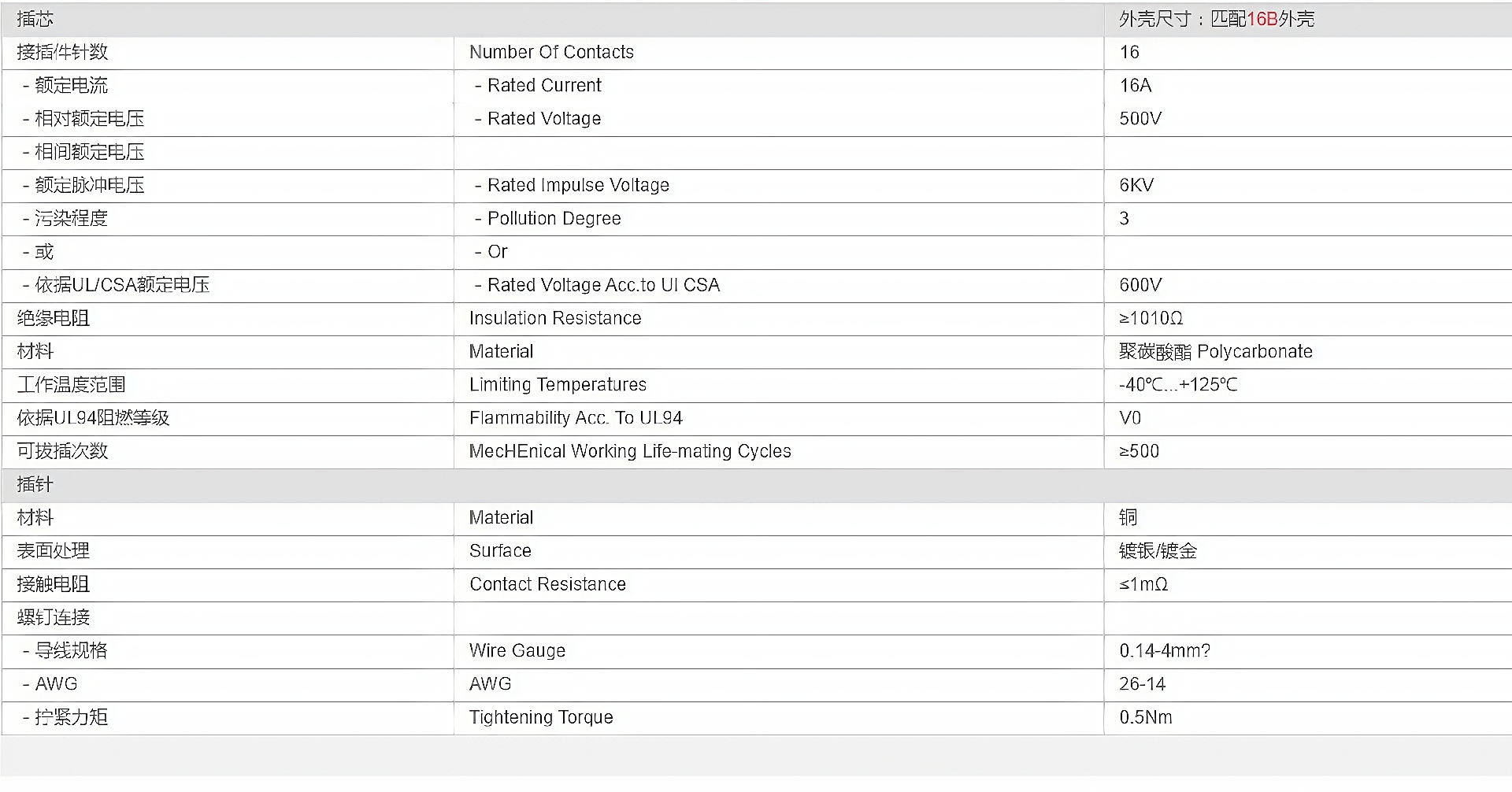Viewport: 1512px width, 792px height.
Task: Click the V0 flammability value
Action: 1130,418
